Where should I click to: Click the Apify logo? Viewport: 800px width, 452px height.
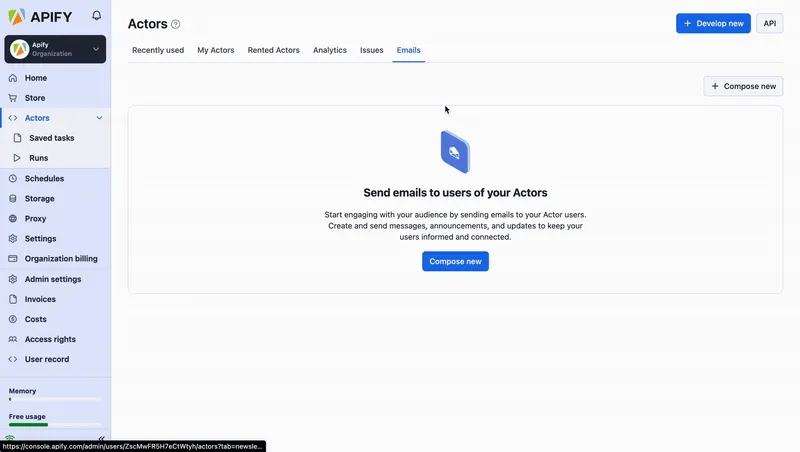point(40,17)
